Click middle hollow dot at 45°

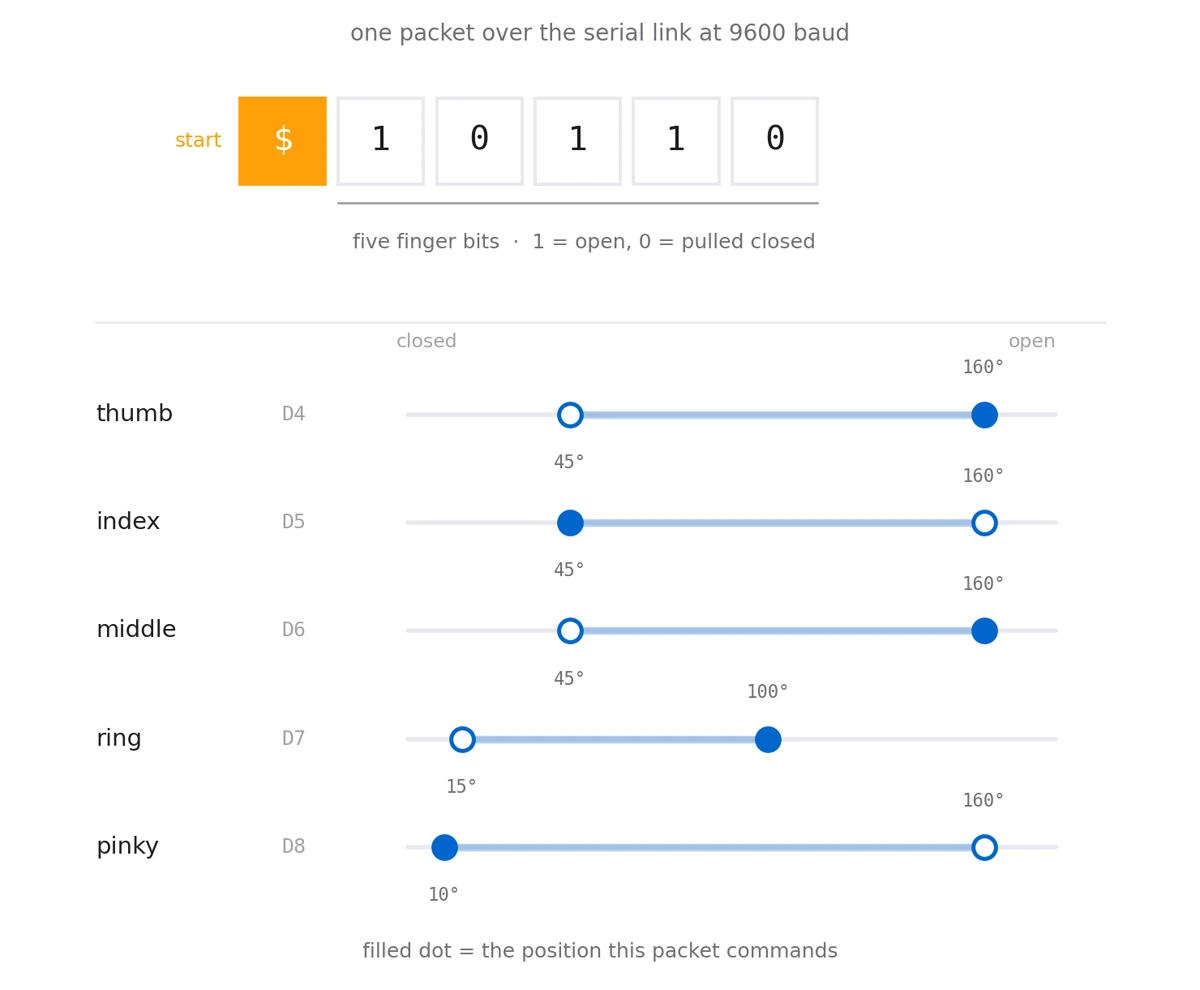(570, 631)
